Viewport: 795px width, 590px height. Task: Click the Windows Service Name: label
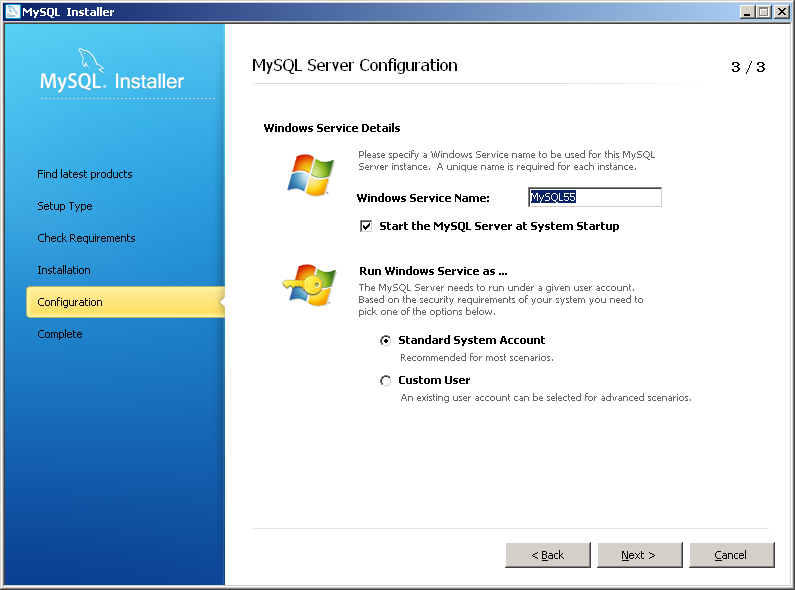tap(423, 198)
